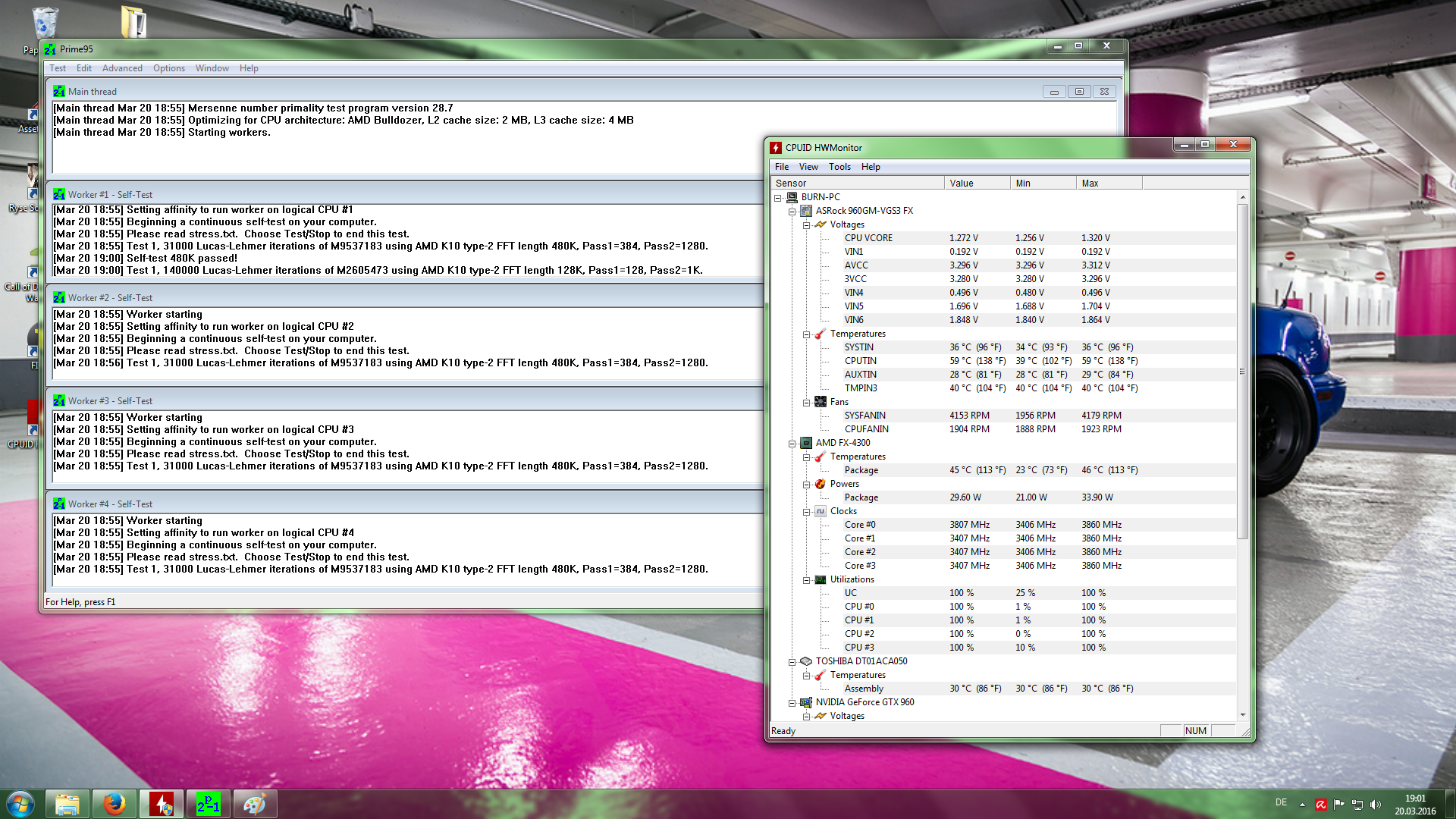The height and width of the screenshot is (819, 1456).
Task: Click the HWMonitor scrollbar down arrow
Action: click(x=1242, y=715)
